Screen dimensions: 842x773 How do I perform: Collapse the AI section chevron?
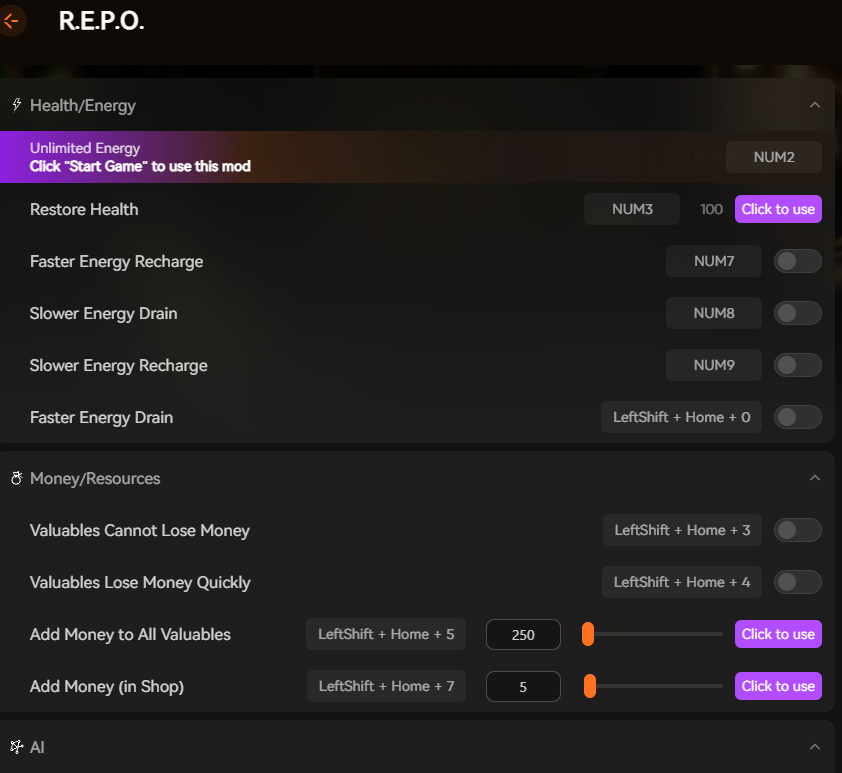[x=814, y=747]
